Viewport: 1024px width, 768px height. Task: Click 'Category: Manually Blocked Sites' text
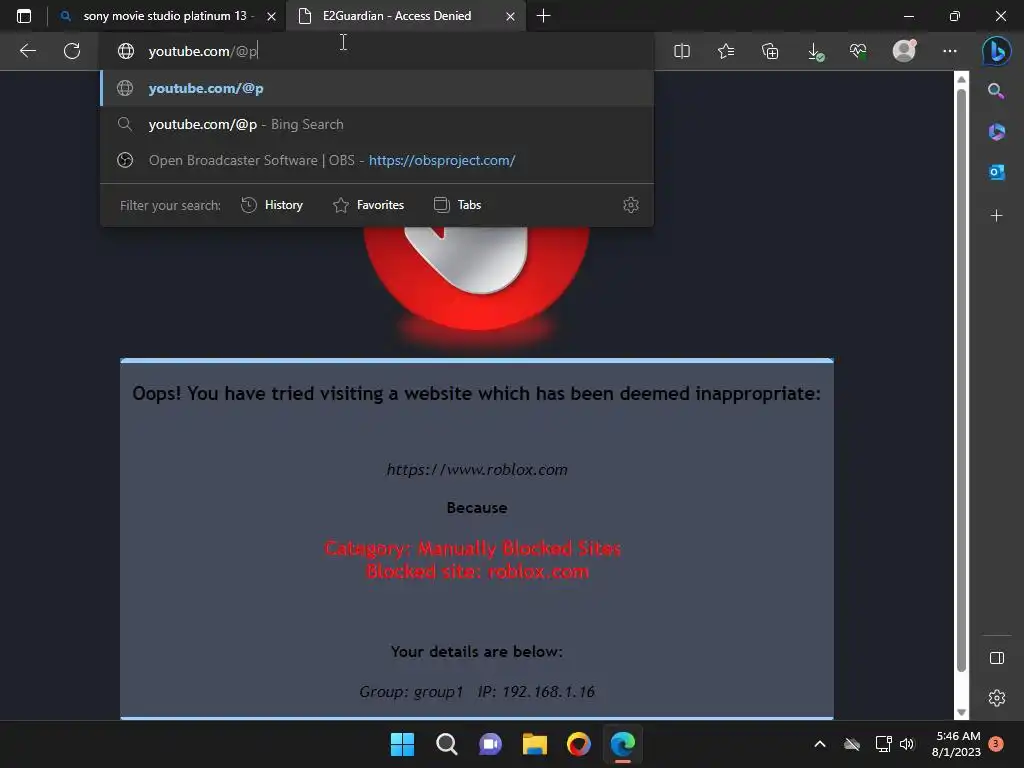pos(473,548)
